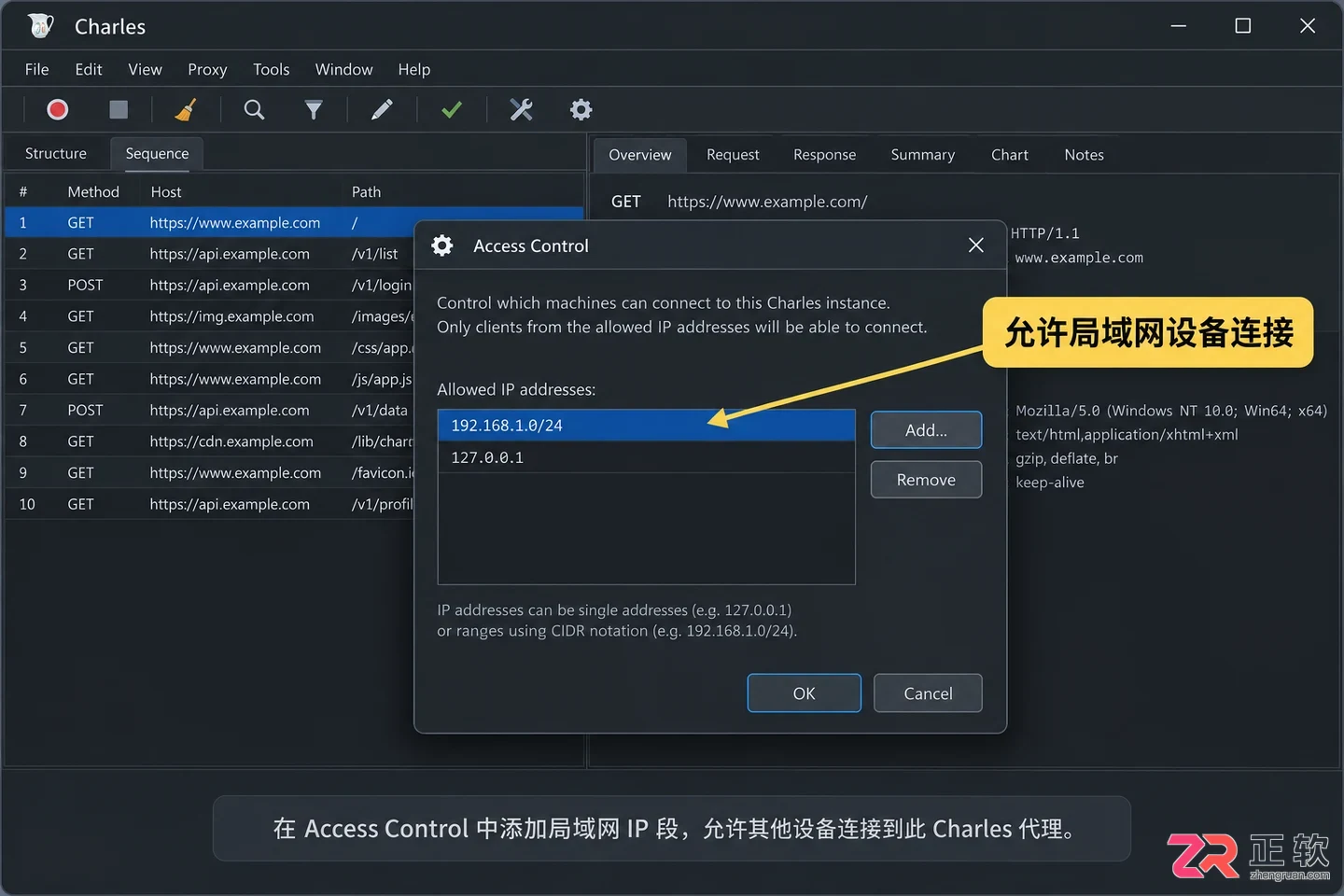Close the Access Control dialog

tap(976, 245)
